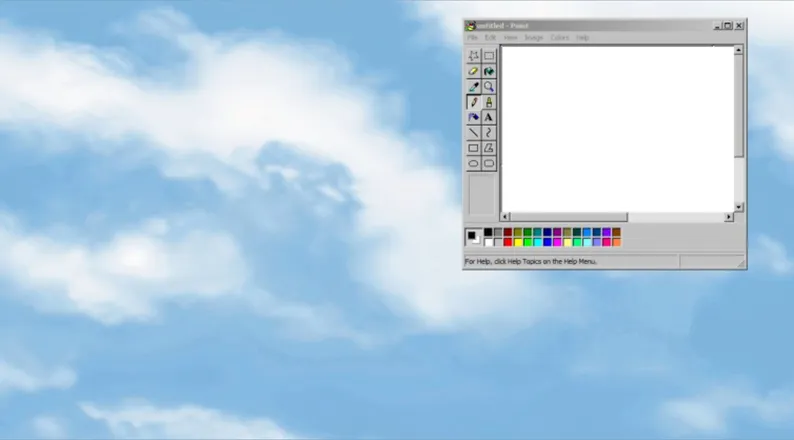The height and width of the screenshot is (440, 794).
Task: Select the teal swatch
Action: pos(537,232)
